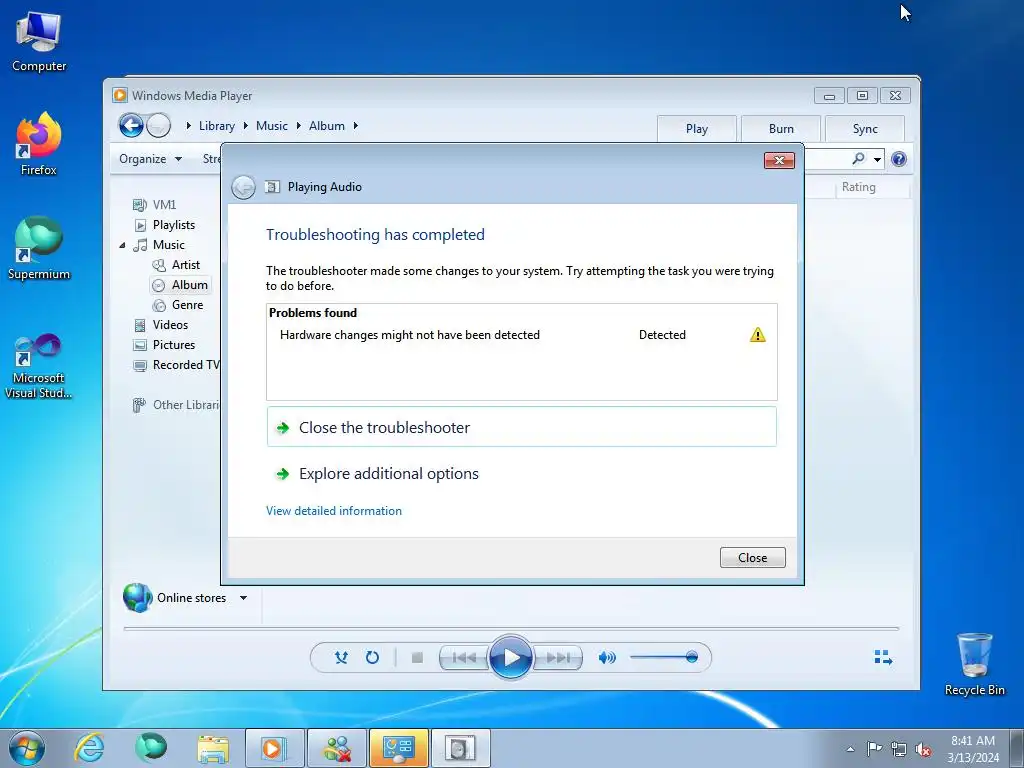Open Microsoft Visual Studio desktop shortcut
This screenshot has height=768, width=1024.
[39, 366]
